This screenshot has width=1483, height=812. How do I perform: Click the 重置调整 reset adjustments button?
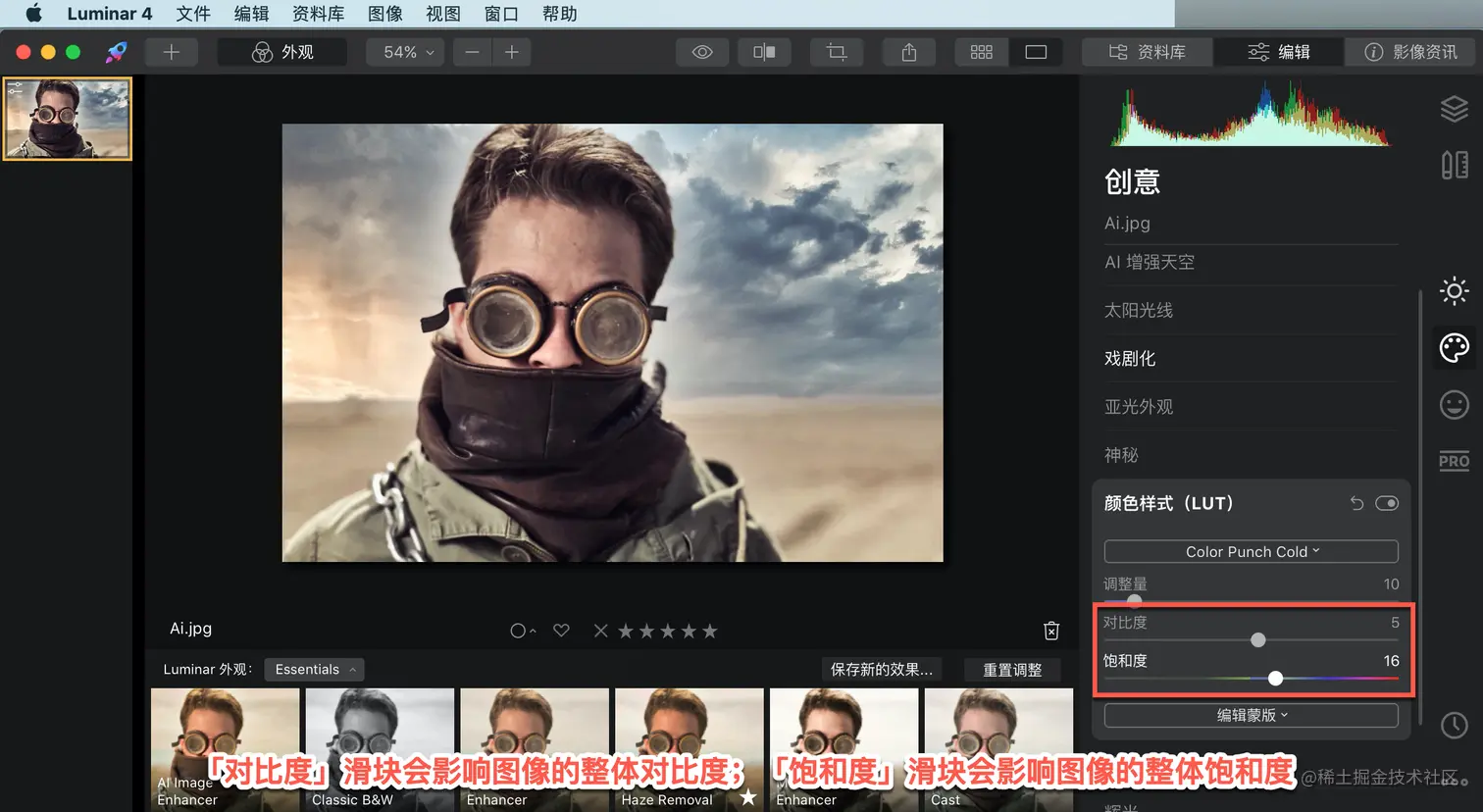1012,670
